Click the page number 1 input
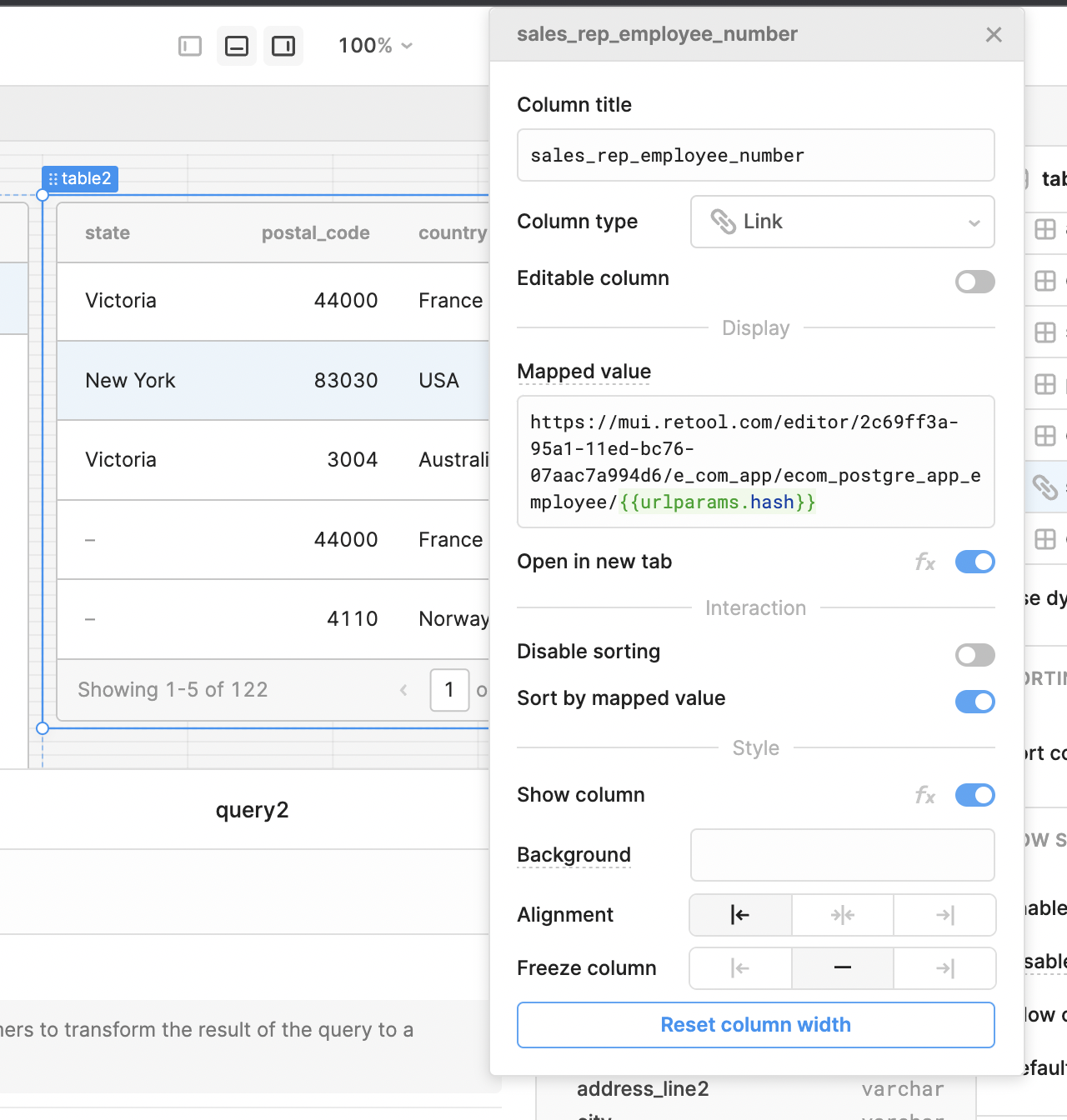The height and width of the screenshot is (1120, 1067). pyautogui.click(x=449, y=690)
